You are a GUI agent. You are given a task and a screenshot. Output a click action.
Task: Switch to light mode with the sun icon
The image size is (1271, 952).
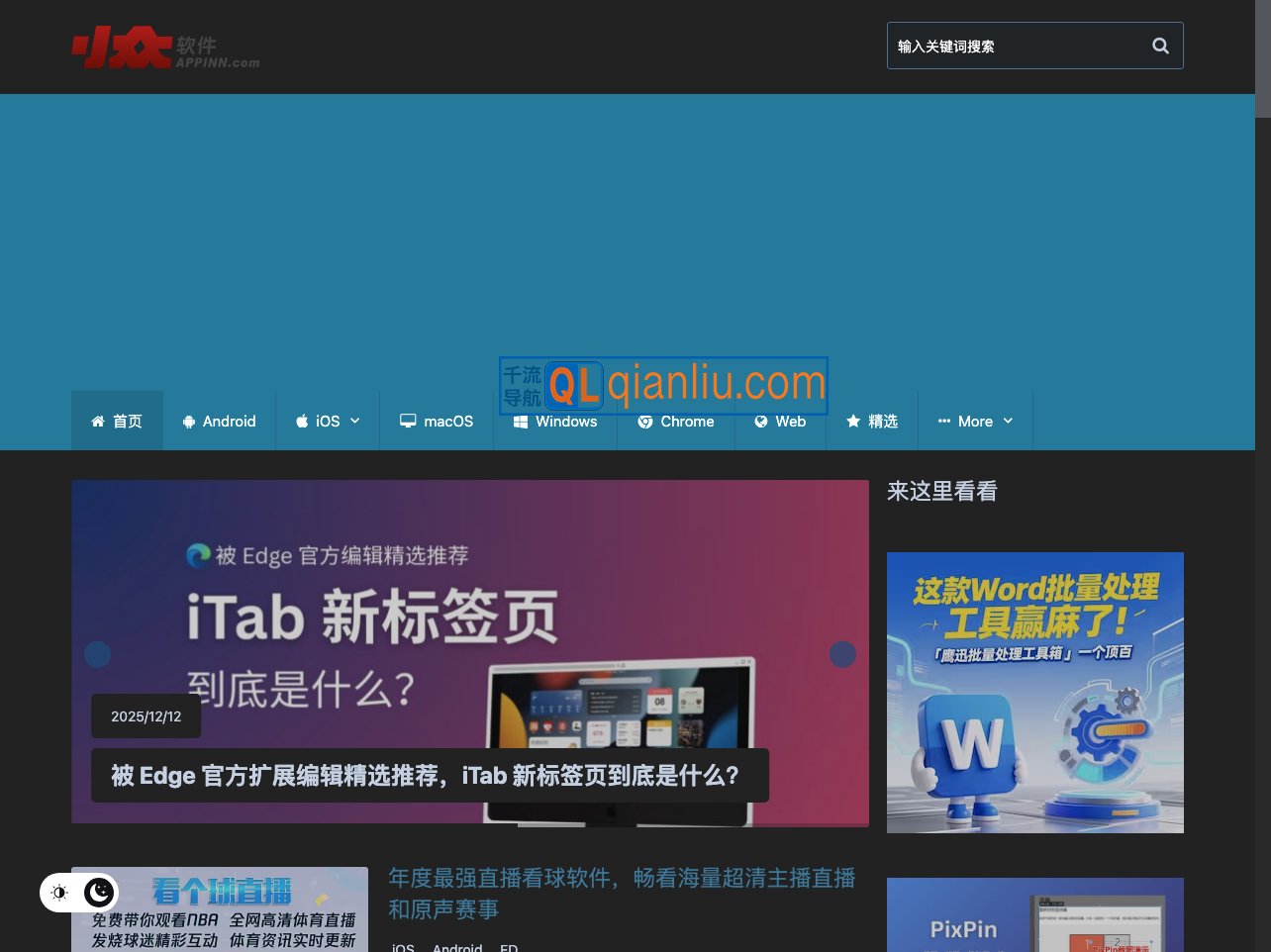pos(59,893)
